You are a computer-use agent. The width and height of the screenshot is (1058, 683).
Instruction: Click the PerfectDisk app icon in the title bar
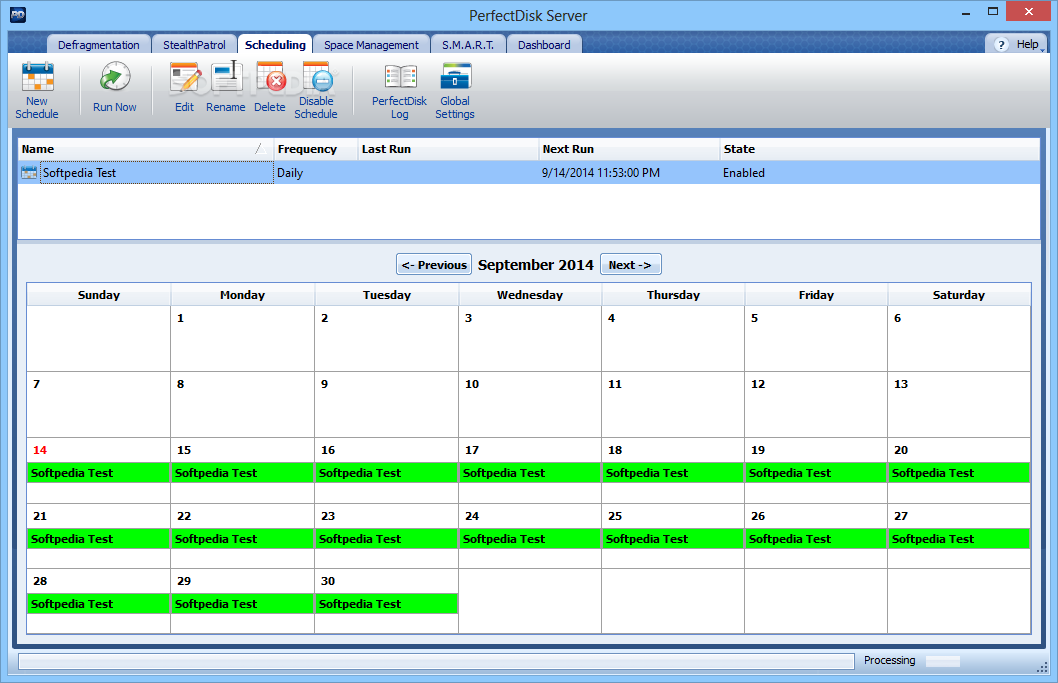click(x=18, y=15)
